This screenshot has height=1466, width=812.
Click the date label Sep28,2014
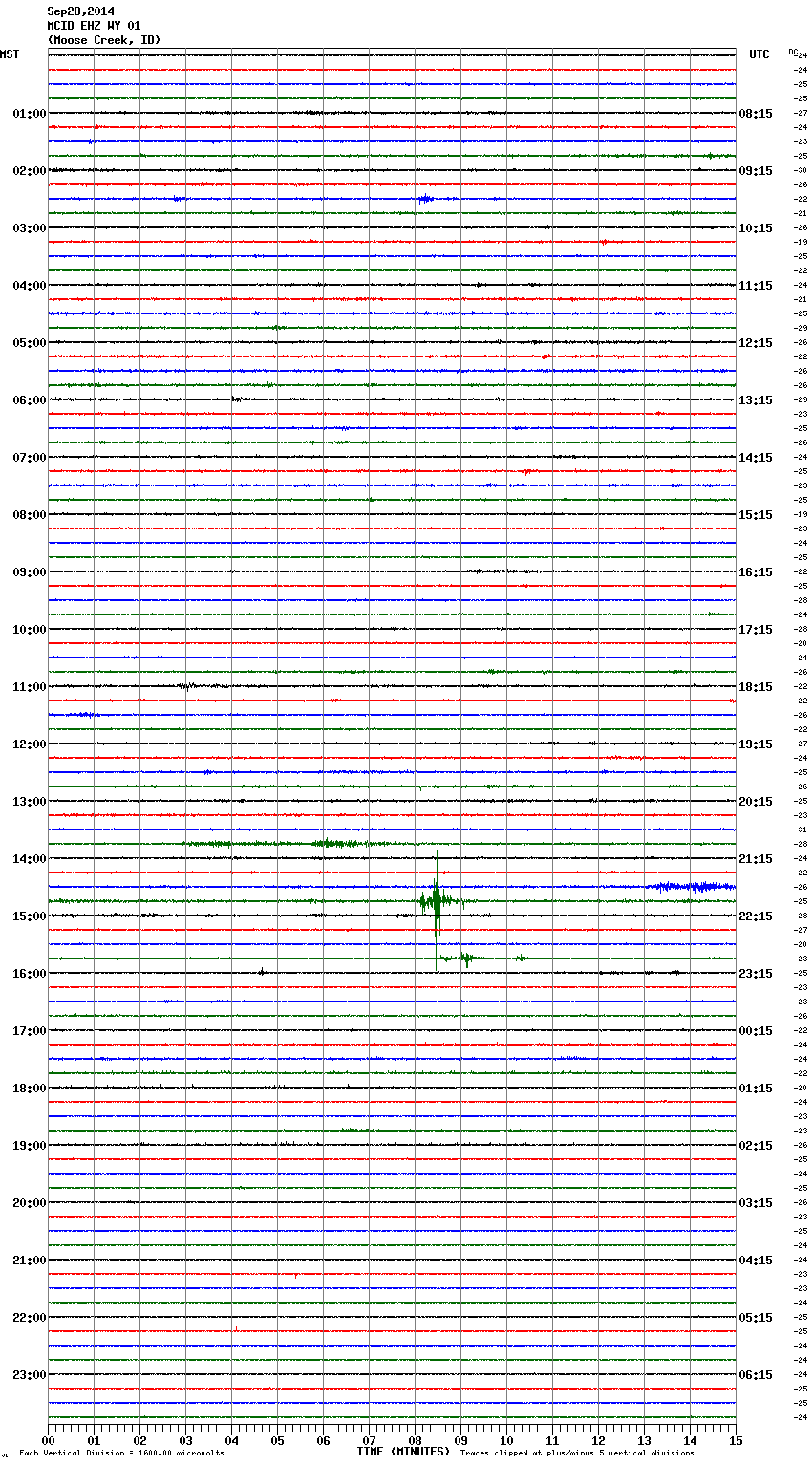(80, 11)
